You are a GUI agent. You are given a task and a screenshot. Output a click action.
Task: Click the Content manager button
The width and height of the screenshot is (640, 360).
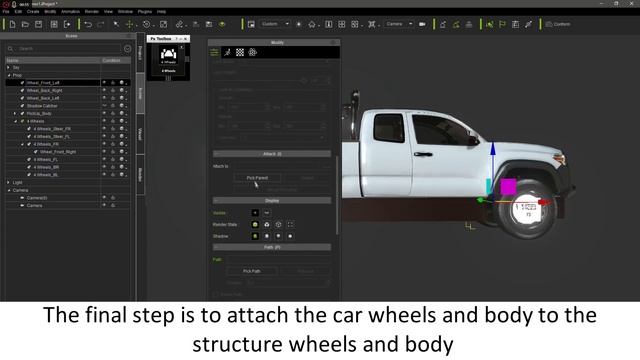coord(558,24)
